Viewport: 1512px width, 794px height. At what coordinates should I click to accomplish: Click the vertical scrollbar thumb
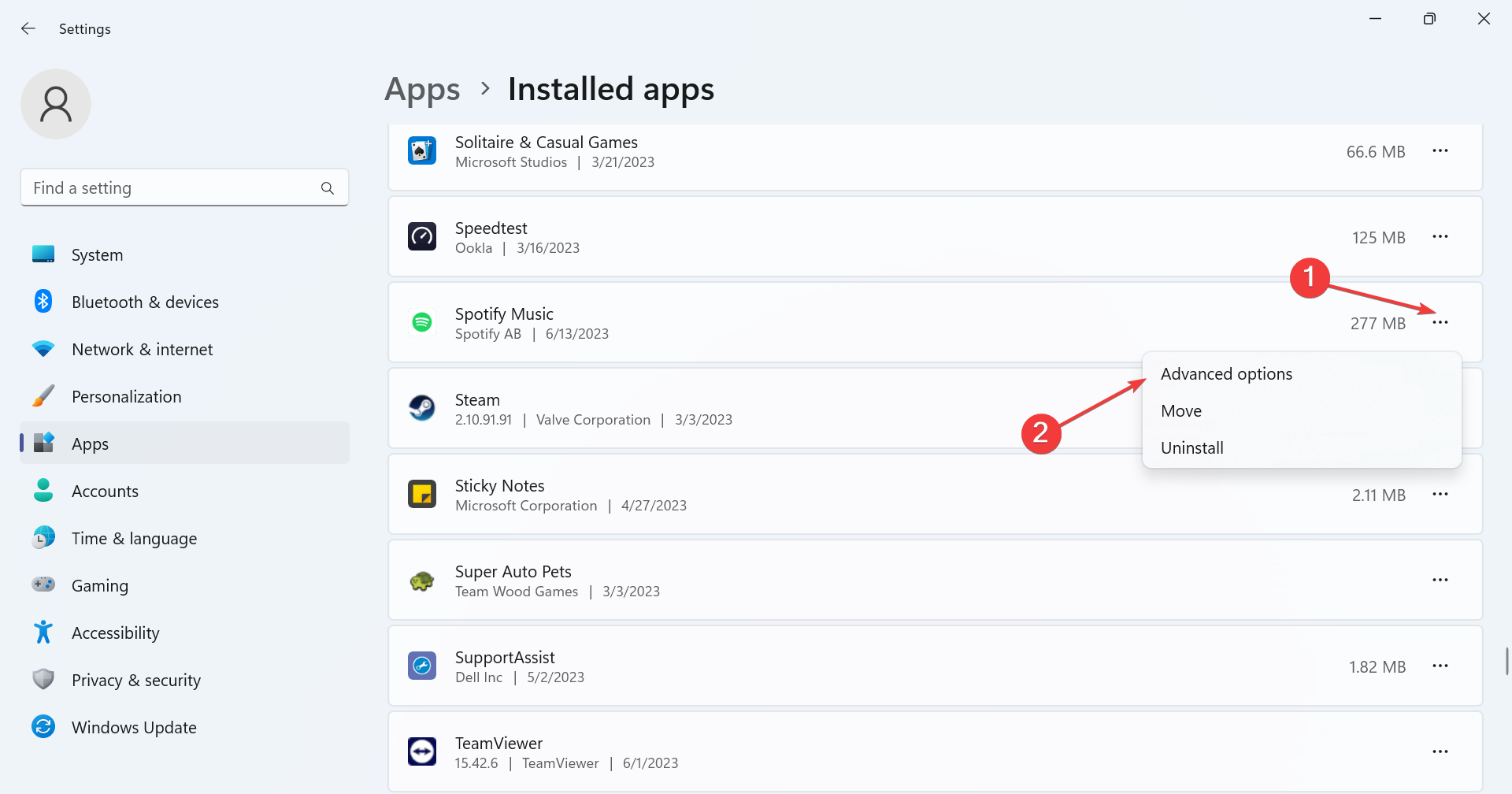[x=1506, y=661]
